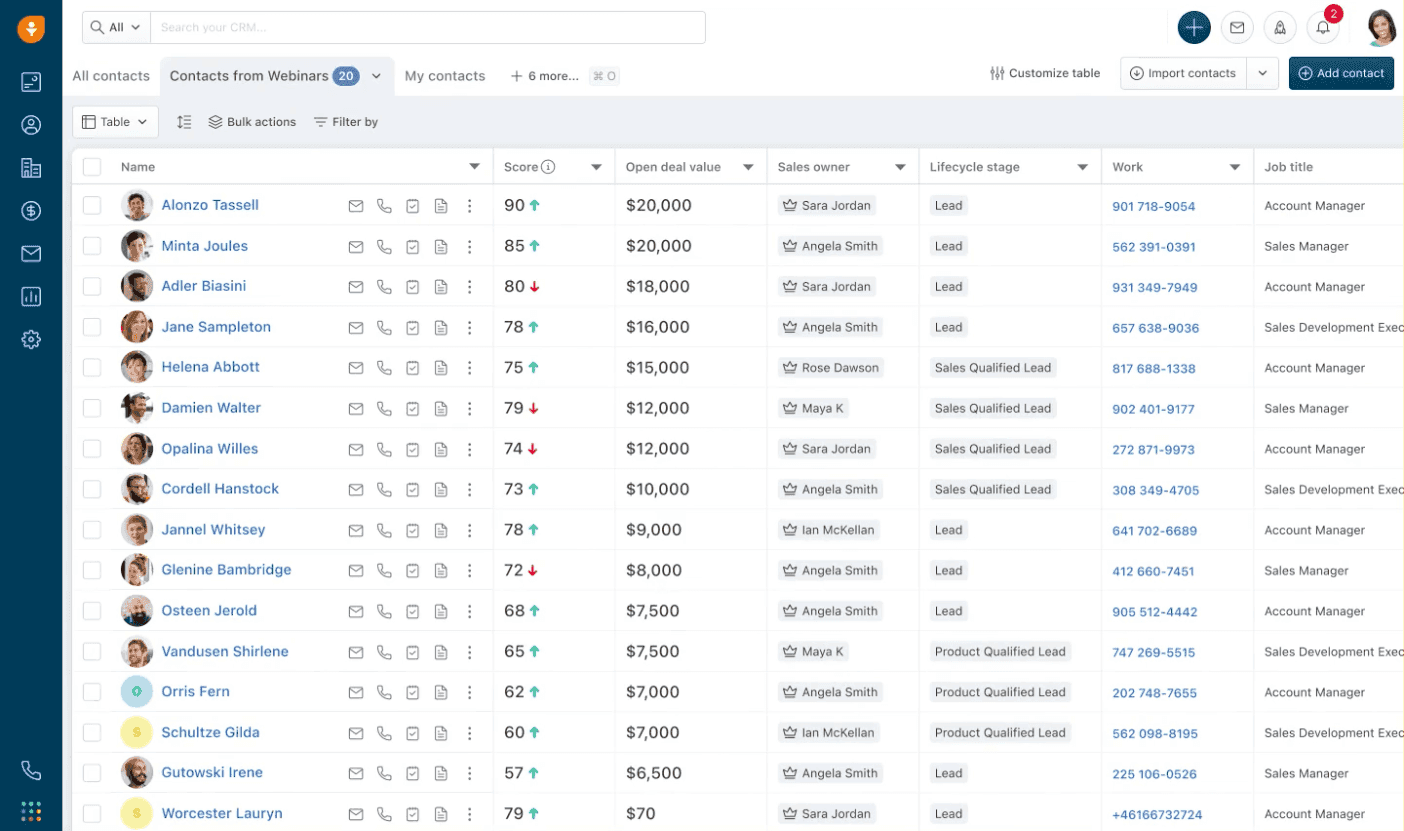Screen dimensions: 1404x831
Task: Click the row density icon beside Table
Action: coord(184,122)
